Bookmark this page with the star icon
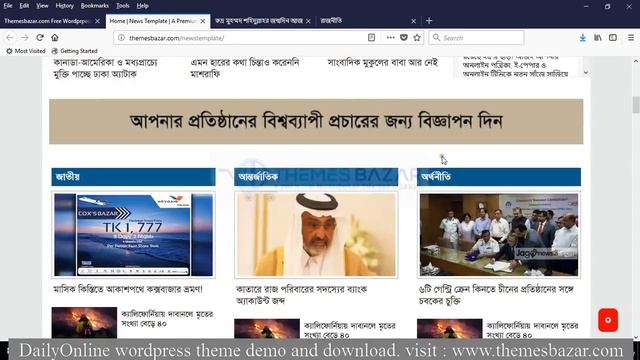The height and width of the screenshot is (360, 640). click(417, 38)
